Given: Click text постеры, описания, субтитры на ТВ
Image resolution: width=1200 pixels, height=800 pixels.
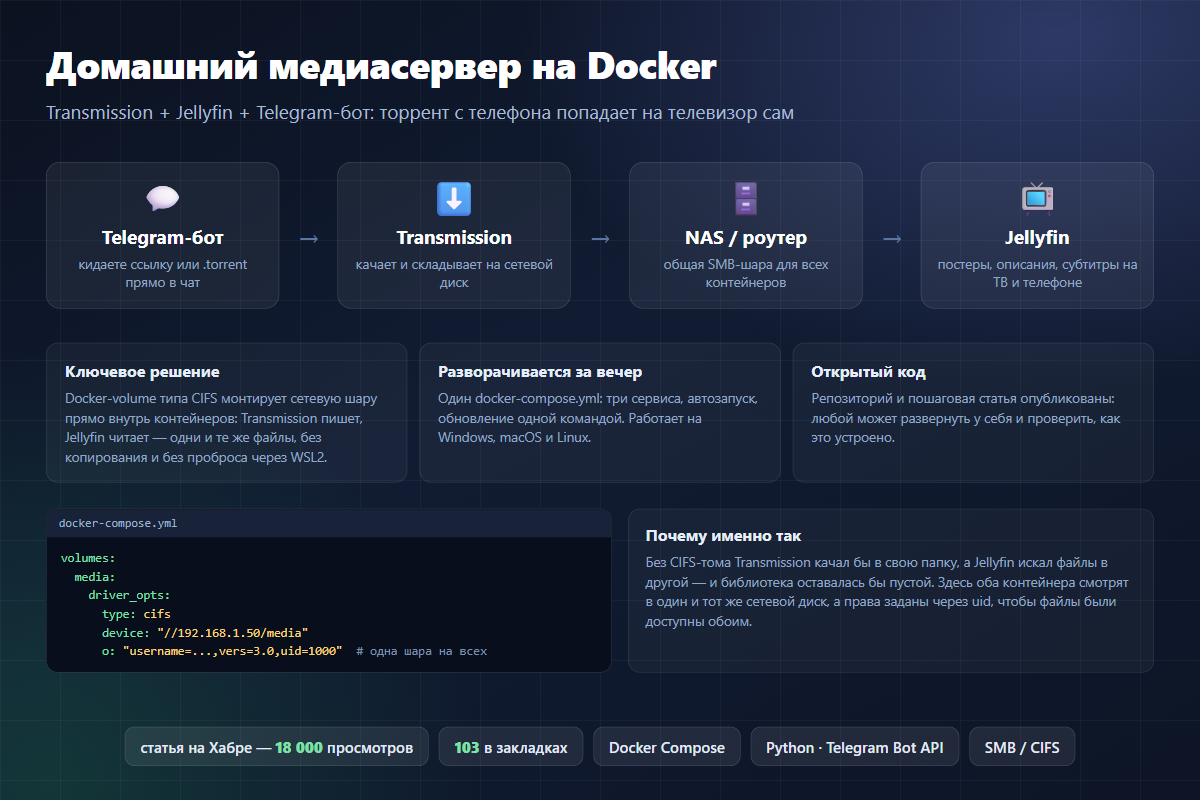Looking at the screenshot, I should (1037, 273).
